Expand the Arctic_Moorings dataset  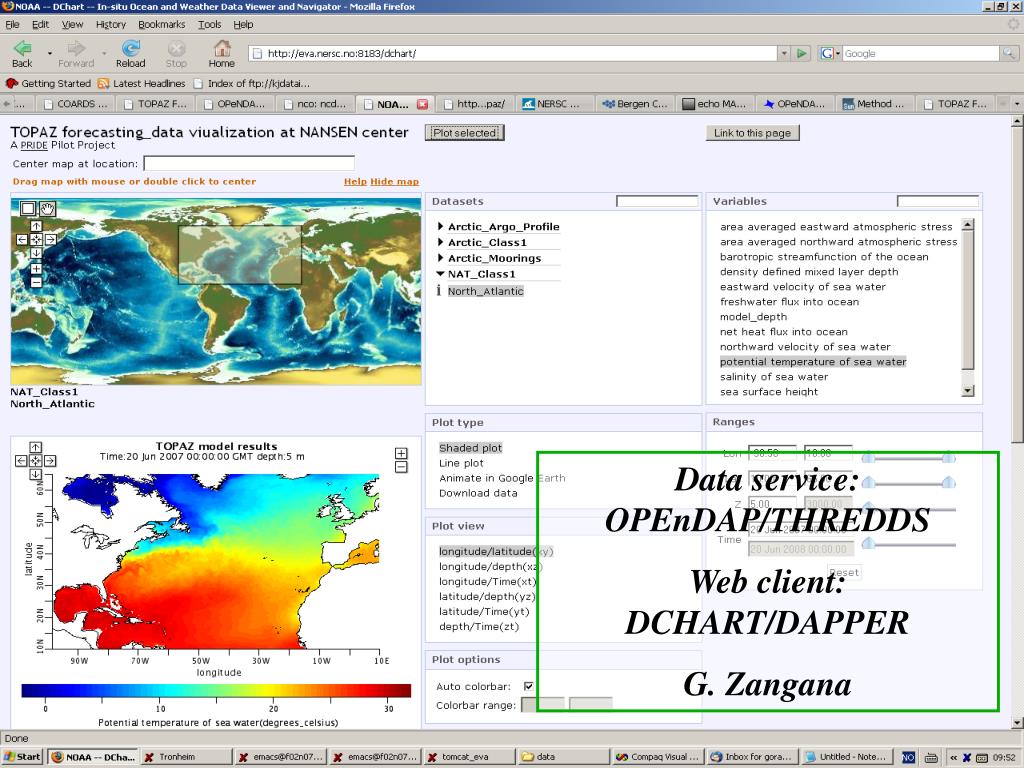(441, 257)
